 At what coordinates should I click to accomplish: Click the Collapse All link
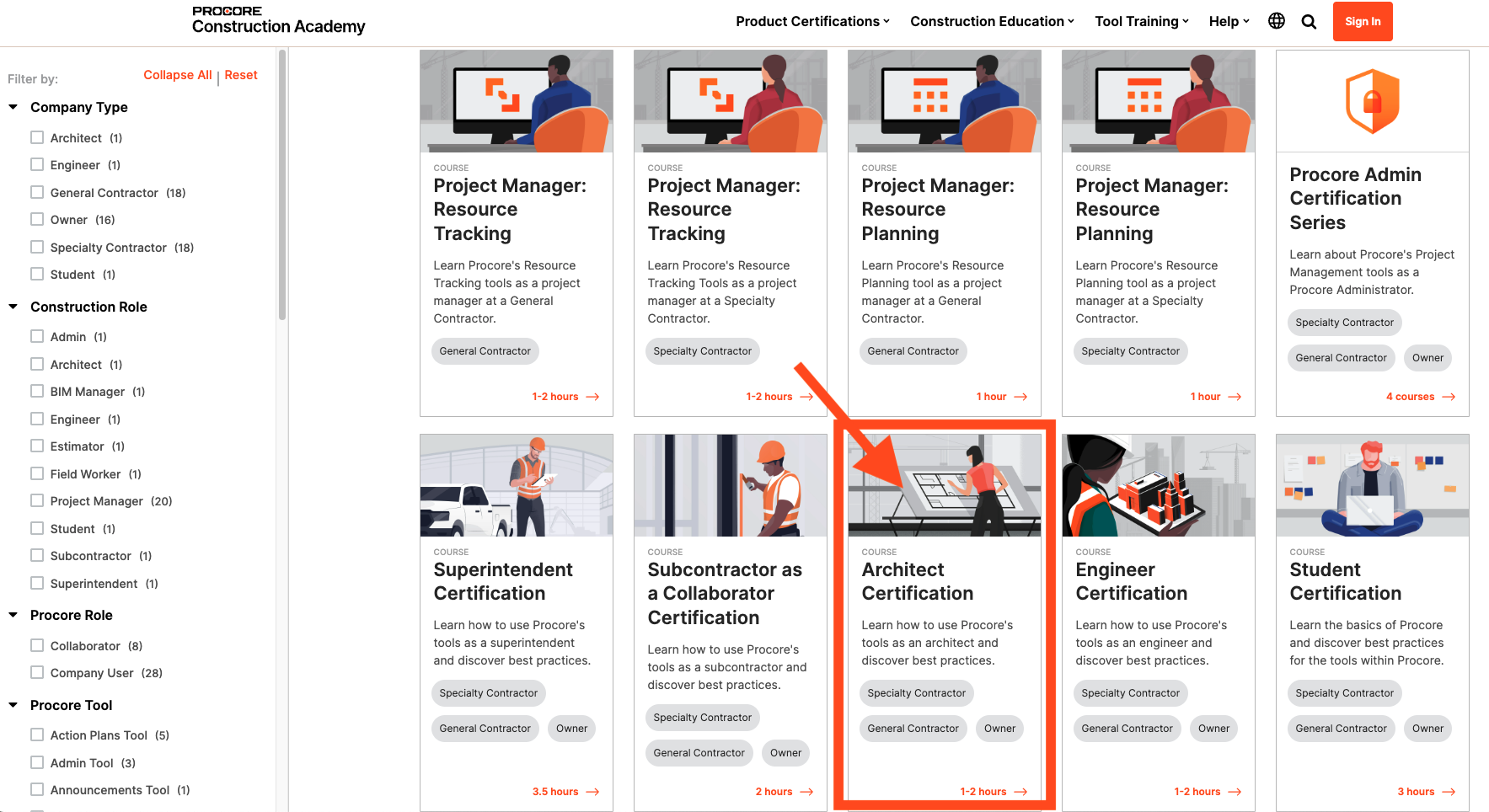tap(178, 75)
